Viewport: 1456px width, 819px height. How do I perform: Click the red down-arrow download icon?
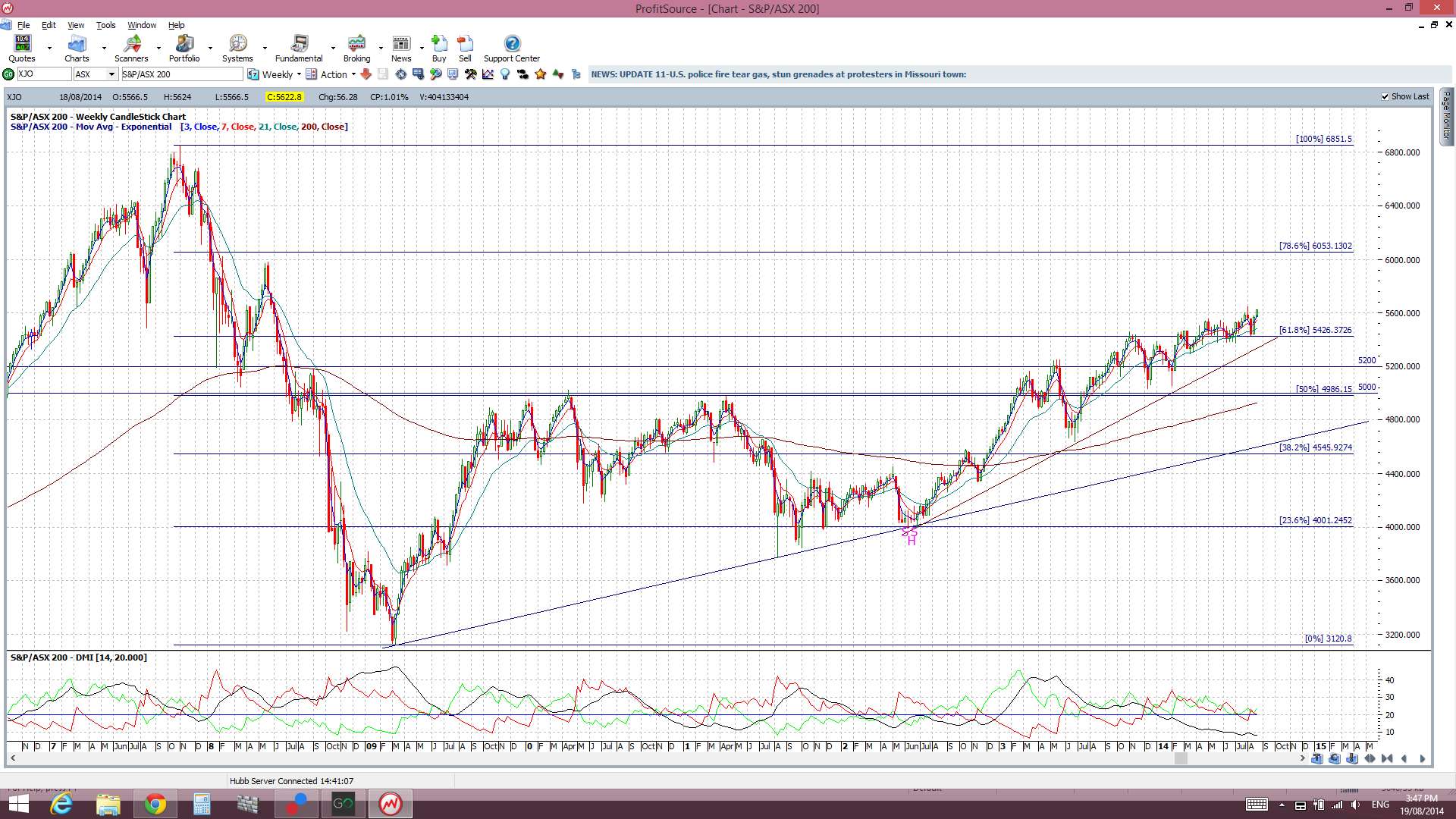(366, 74)
